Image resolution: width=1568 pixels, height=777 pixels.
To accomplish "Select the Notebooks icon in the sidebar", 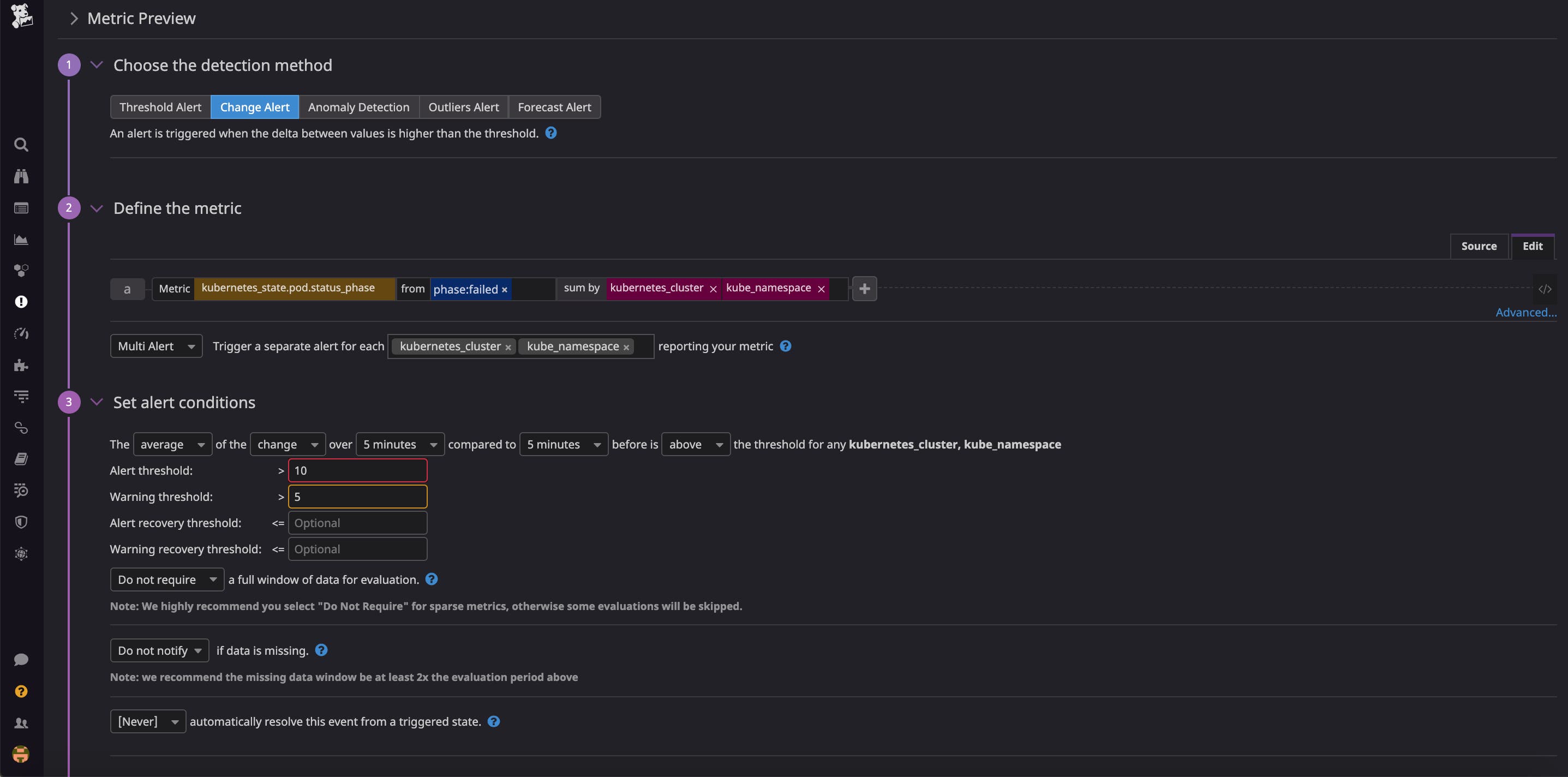I will click(21, 458).
